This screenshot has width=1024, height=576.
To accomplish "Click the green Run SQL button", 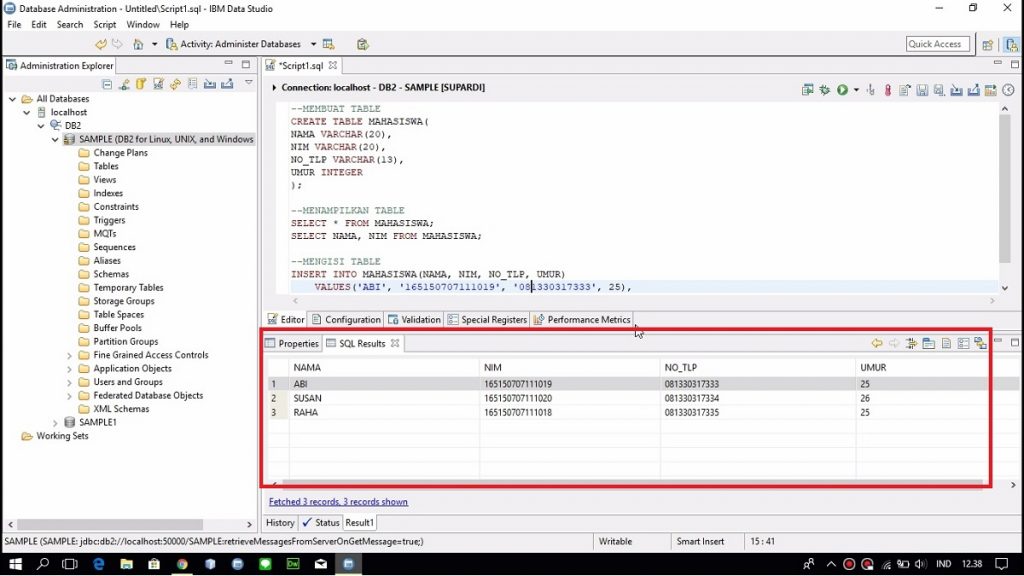I will click(842, 90).
